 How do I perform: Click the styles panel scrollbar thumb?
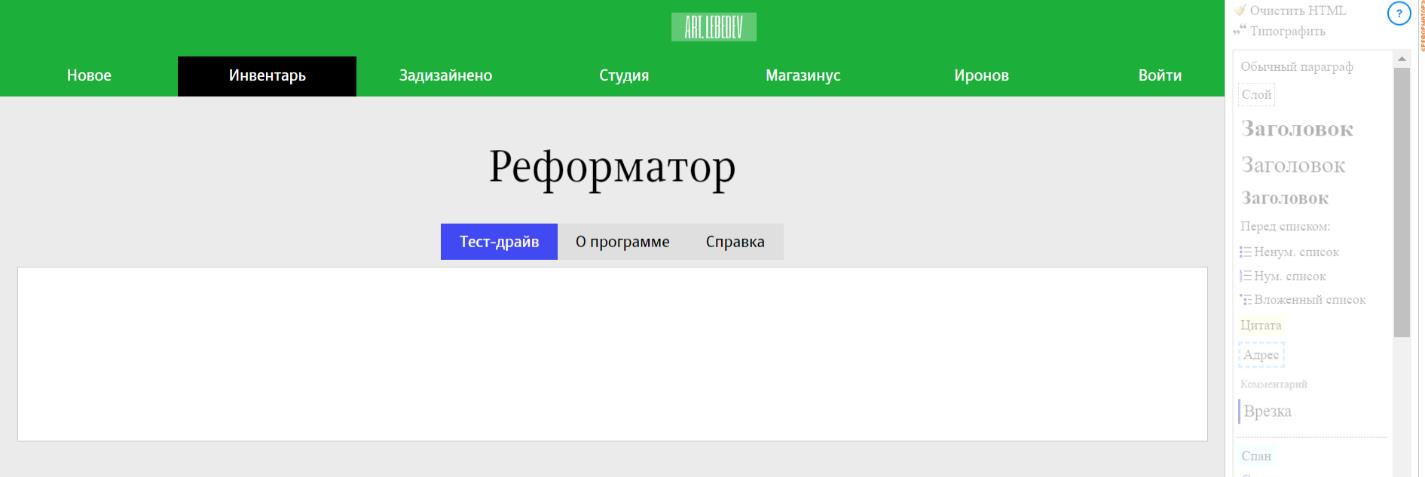(1402, 204)
